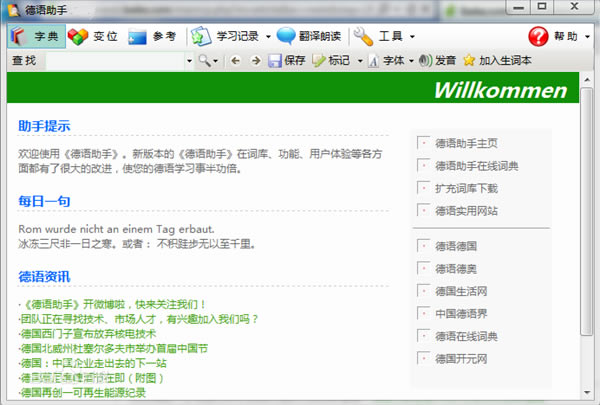Visit the 德国生活网 link
Screen dimensions: 600x405
[x=461, y=291]
